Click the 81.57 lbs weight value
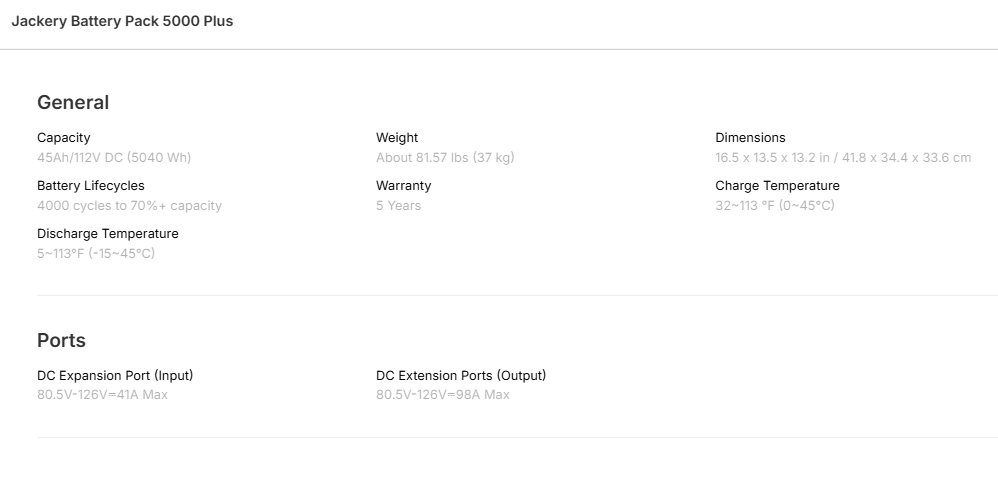Viewport: 998px width, 477px height. click(445, 158)
